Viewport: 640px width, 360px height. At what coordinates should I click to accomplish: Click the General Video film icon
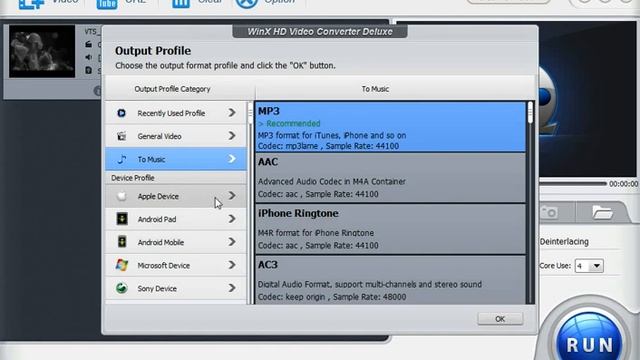[x=121, y=136]
